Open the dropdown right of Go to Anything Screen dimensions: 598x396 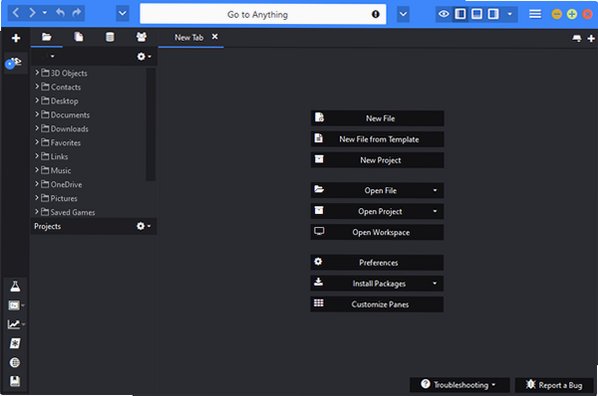(403, 14)
